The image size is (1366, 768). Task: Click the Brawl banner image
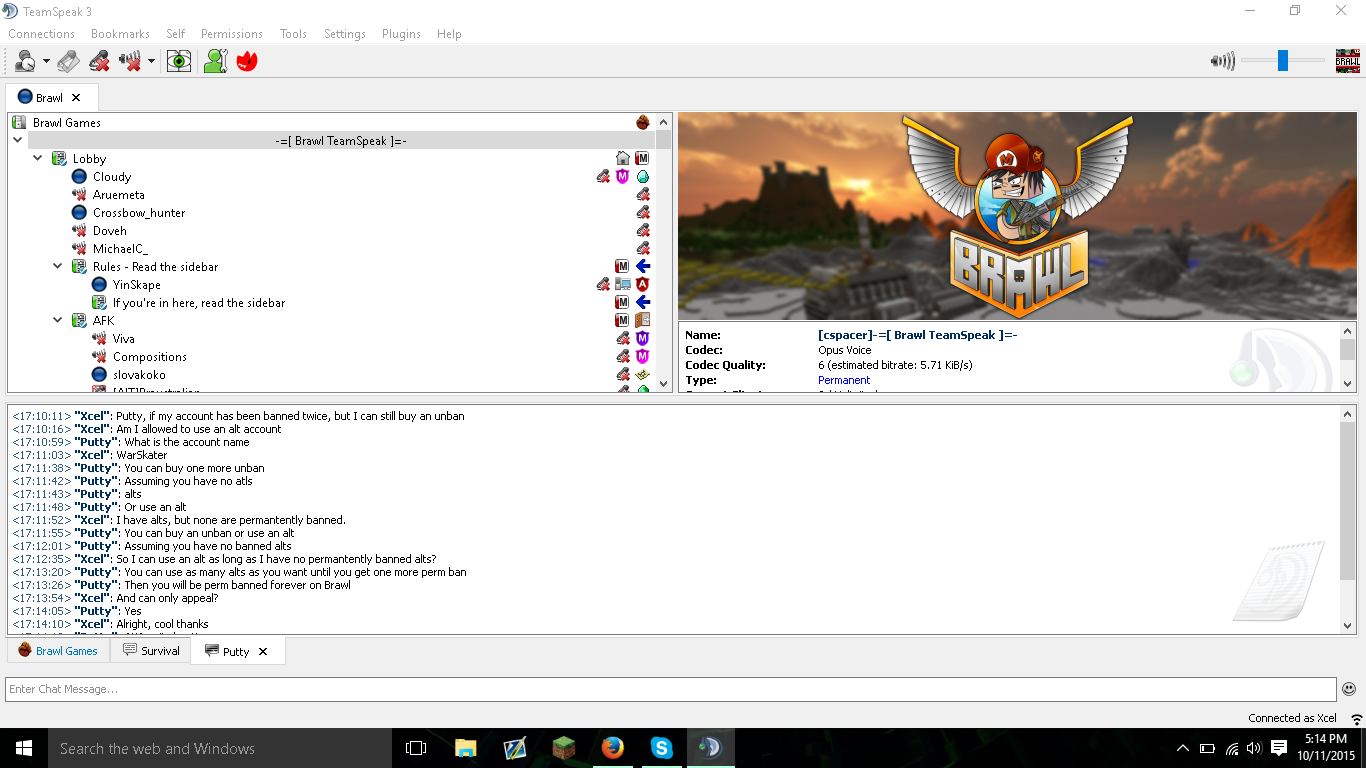1017,216
